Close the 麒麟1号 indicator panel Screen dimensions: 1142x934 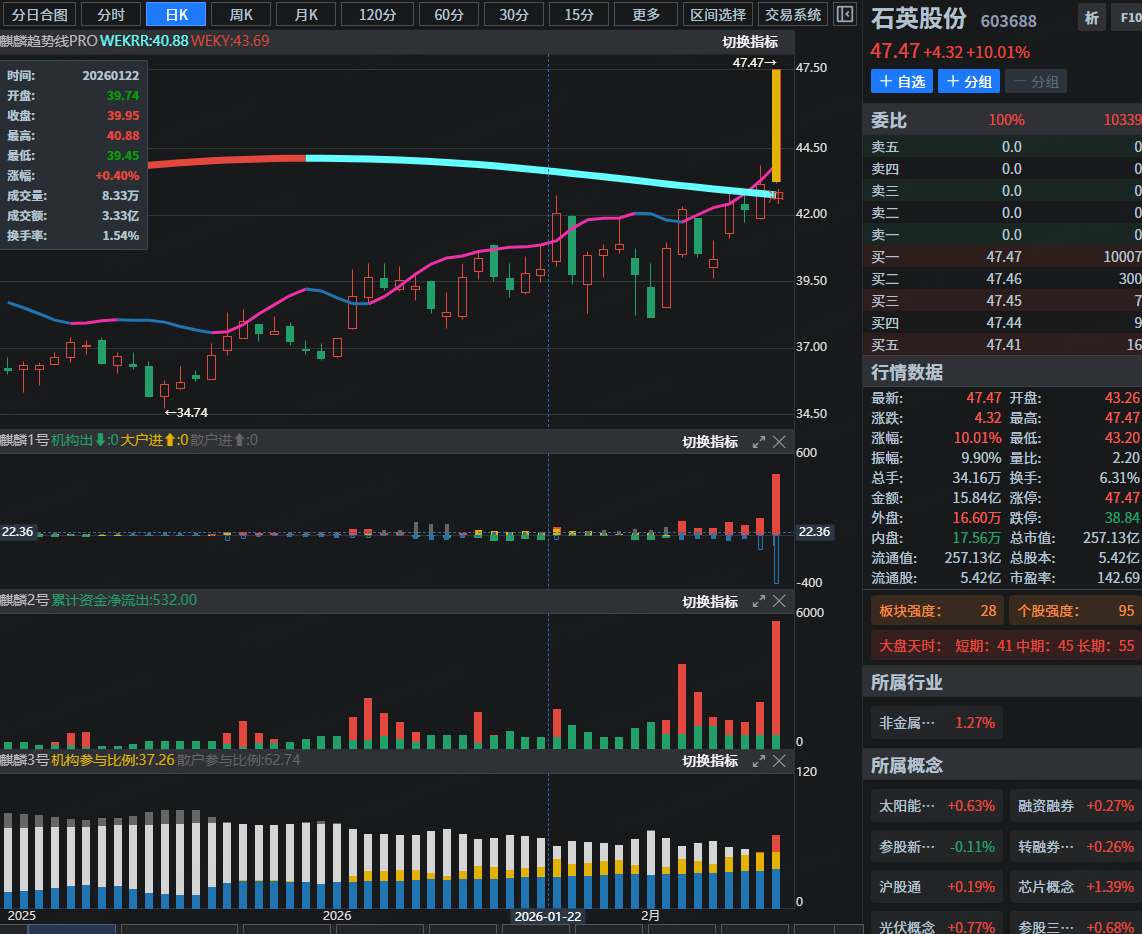tap(780, 442)
